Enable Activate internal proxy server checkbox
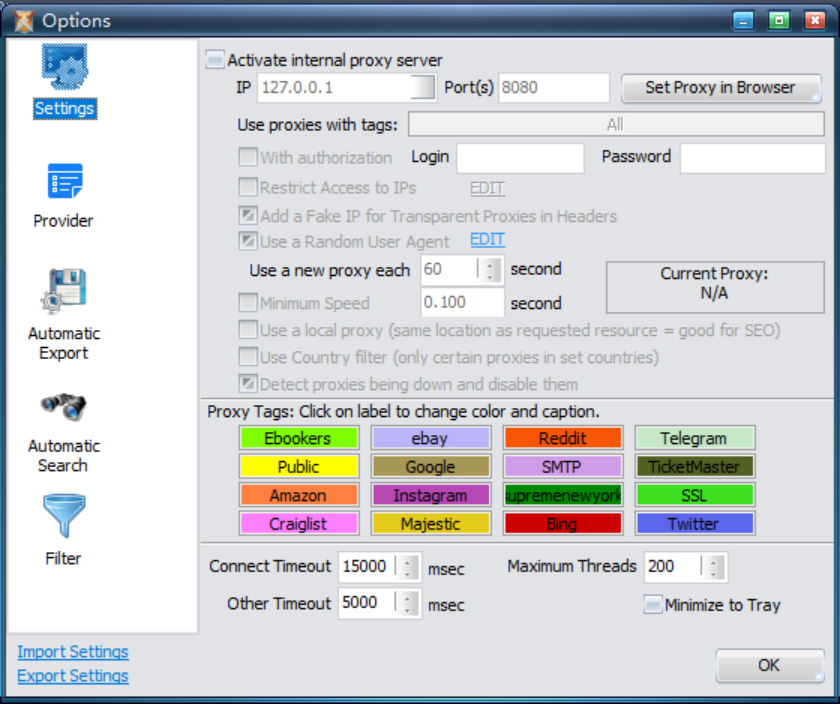The image size is (840, 704). click(215, 59)
